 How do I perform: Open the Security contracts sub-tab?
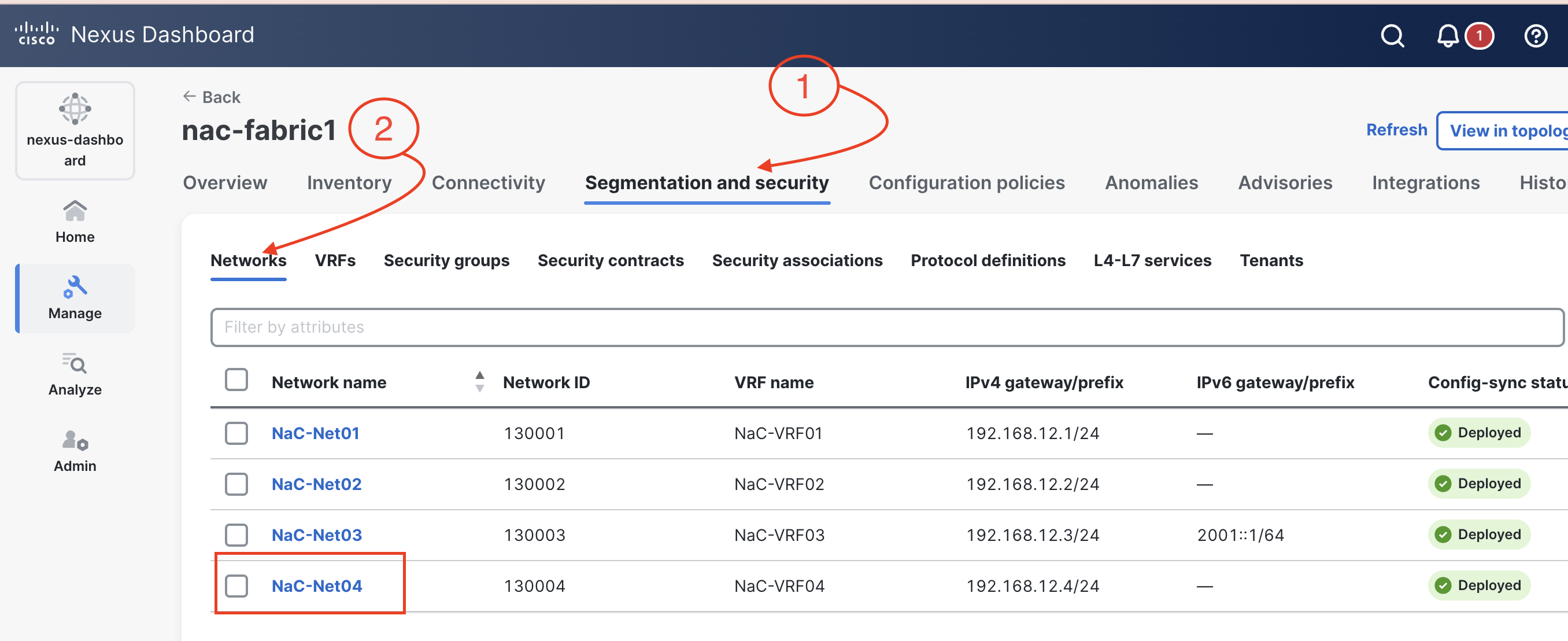coord(611,261)
